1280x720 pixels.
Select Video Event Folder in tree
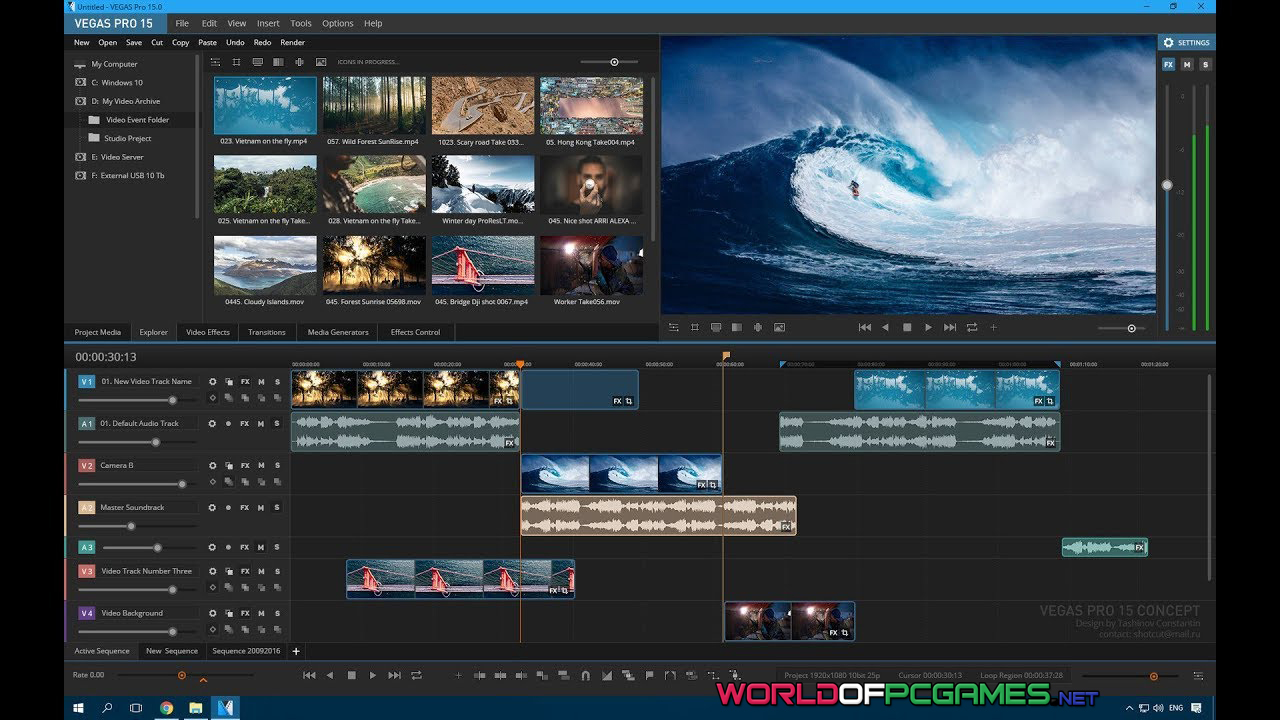click(137, 120)
